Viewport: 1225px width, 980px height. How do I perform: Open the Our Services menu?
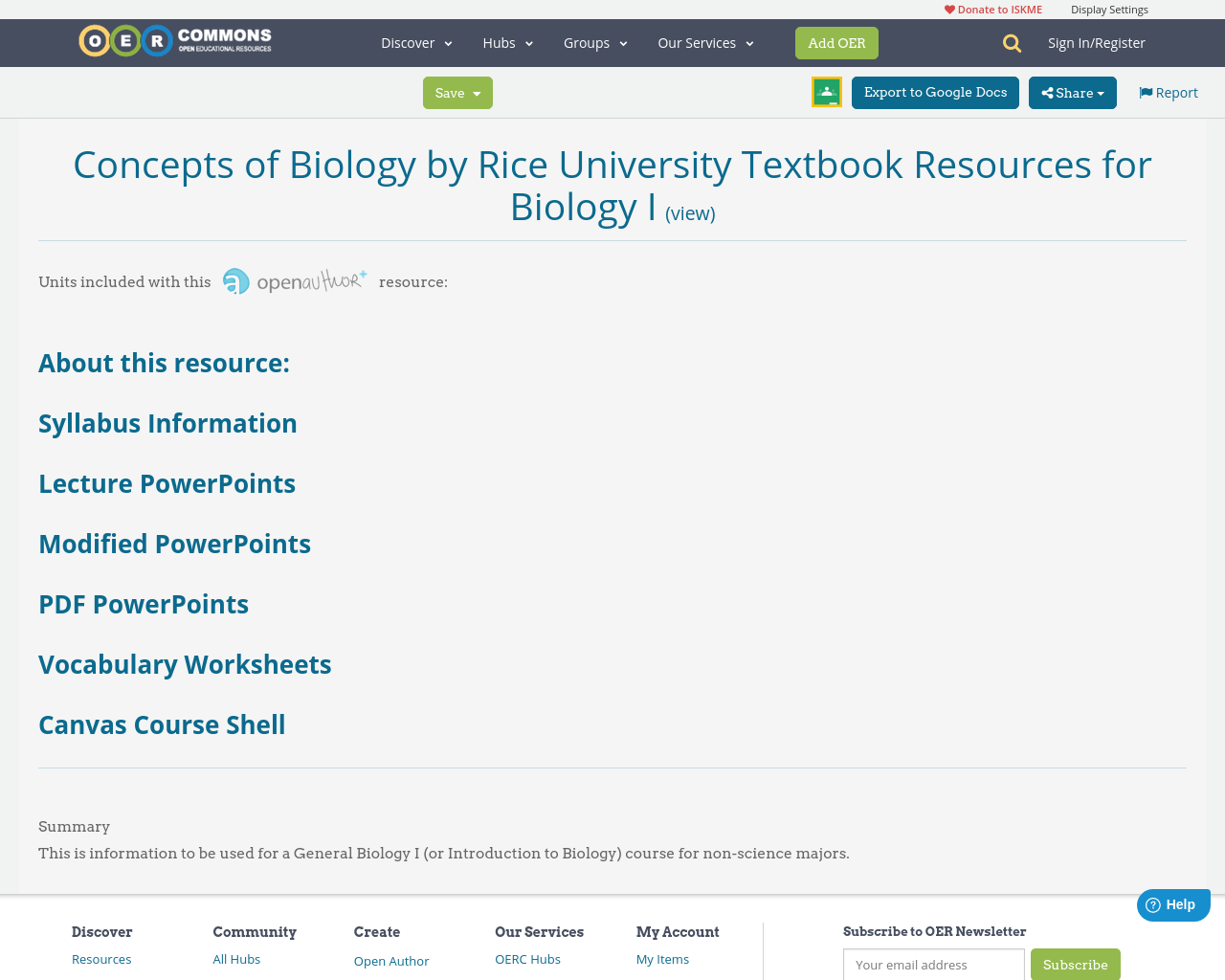(705, 42)
